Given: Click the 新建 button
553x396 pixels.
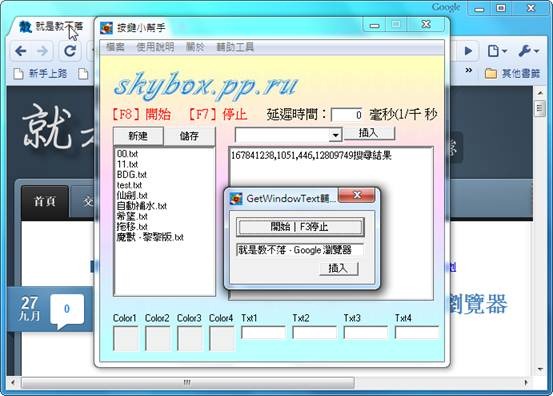Looking at the screenshot, I should [138, 136].
